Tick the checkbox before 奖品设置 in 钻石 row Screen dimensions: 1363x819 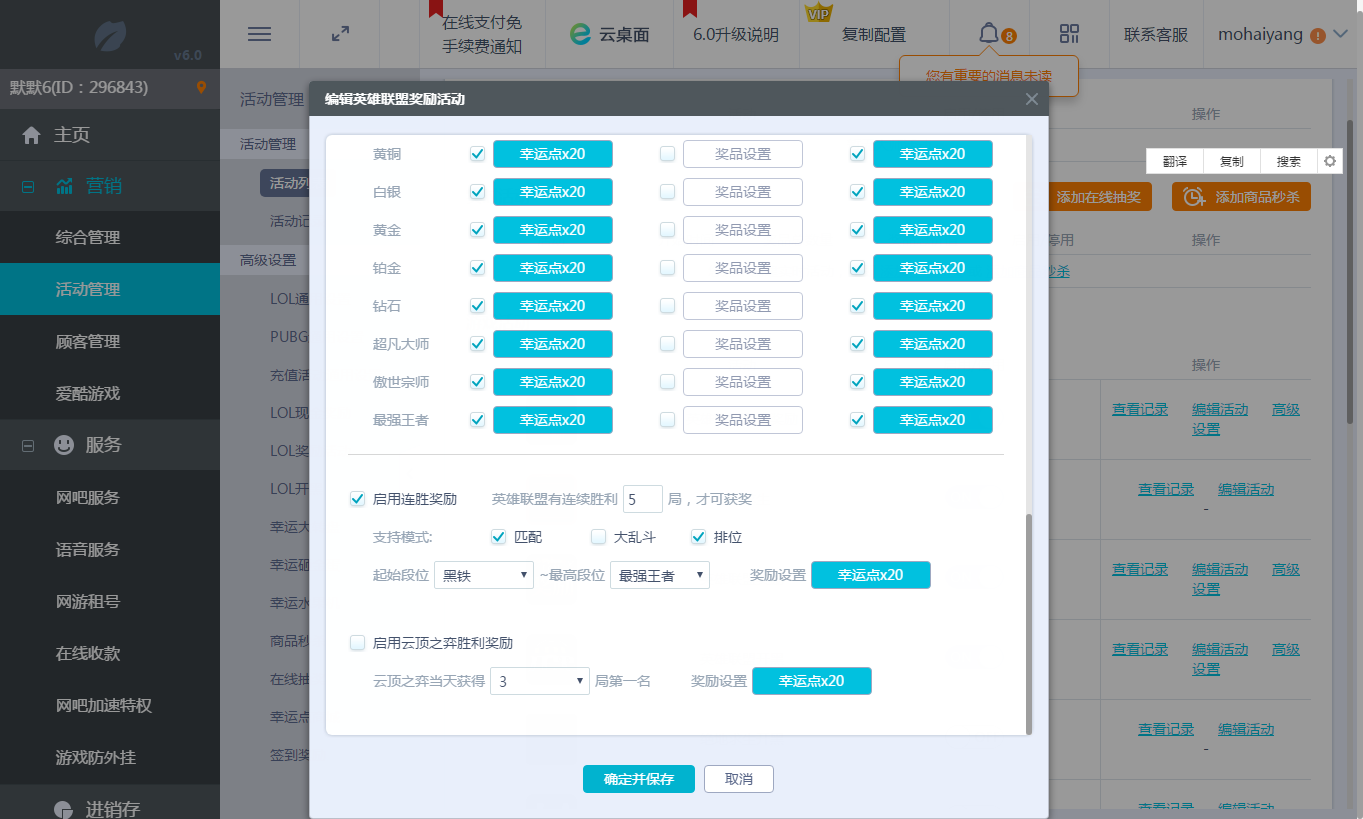tap(667, 306)
